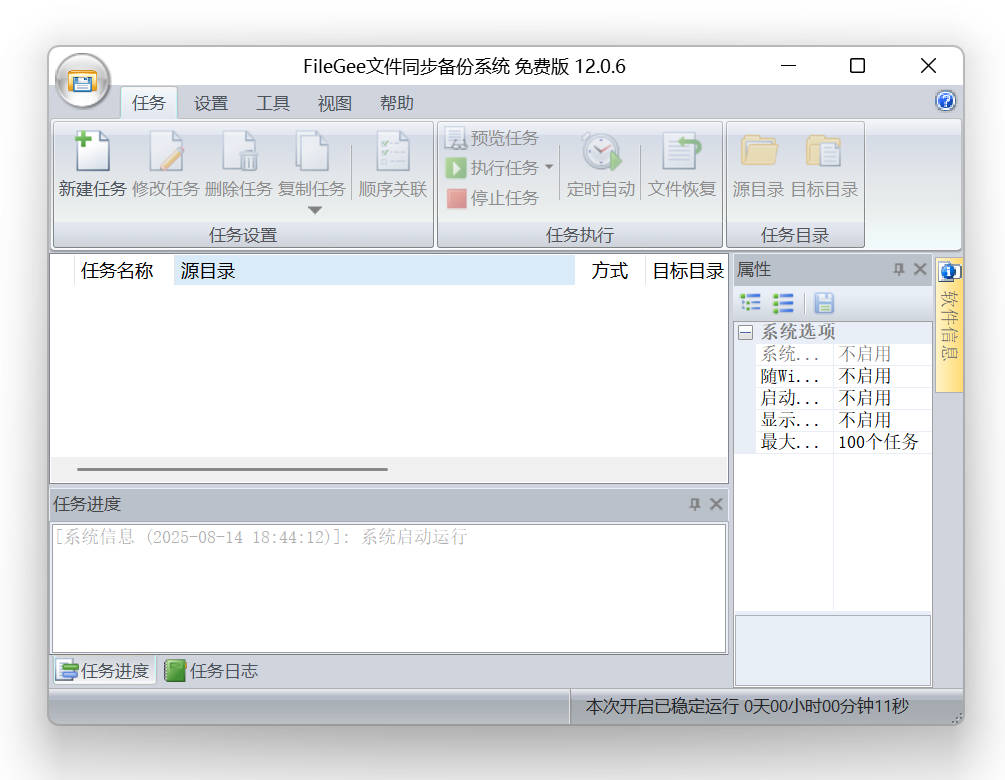
Task: Switch to the 设置 ribbon tab
Action: pos(211,103)
